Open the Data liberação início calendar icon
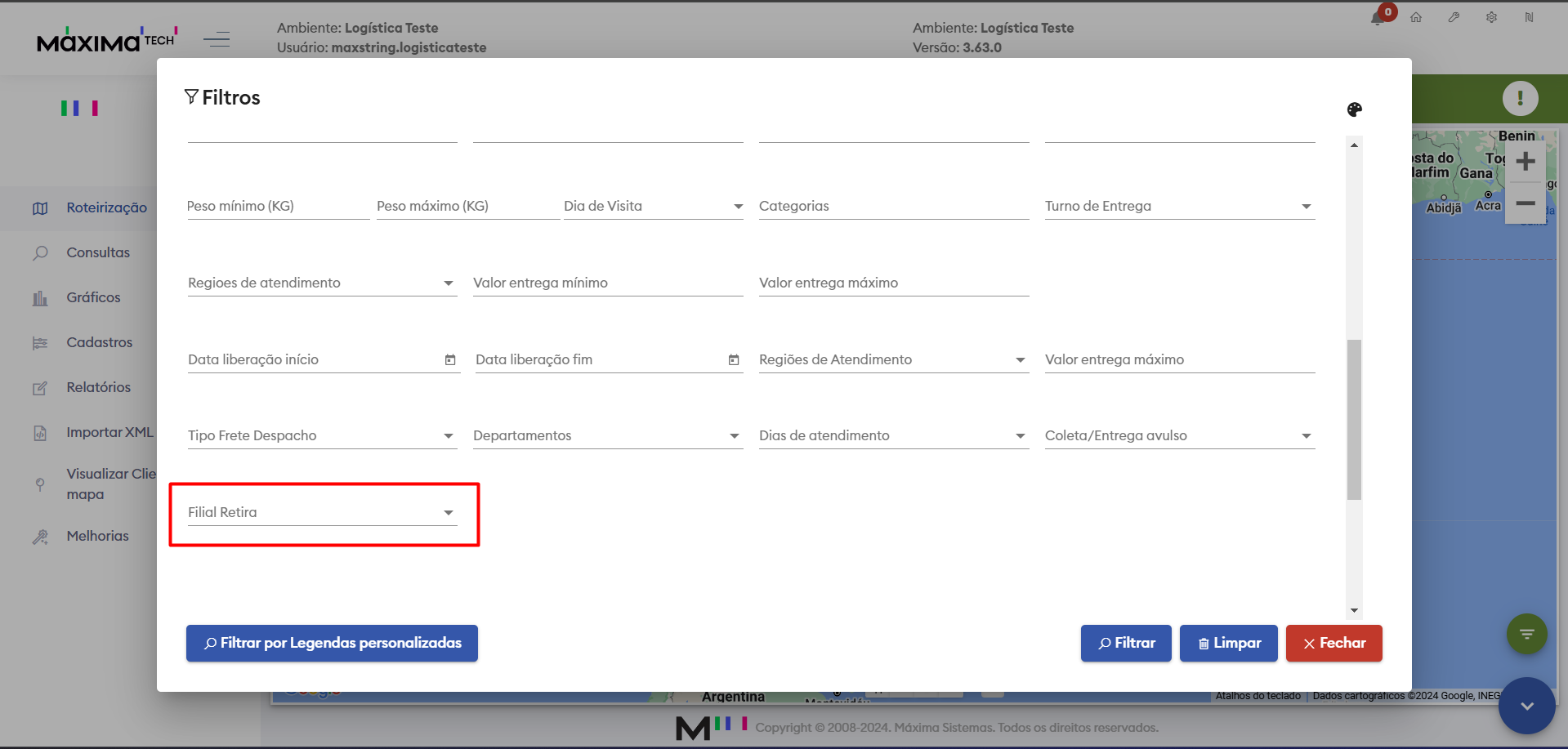 point(450,359)
